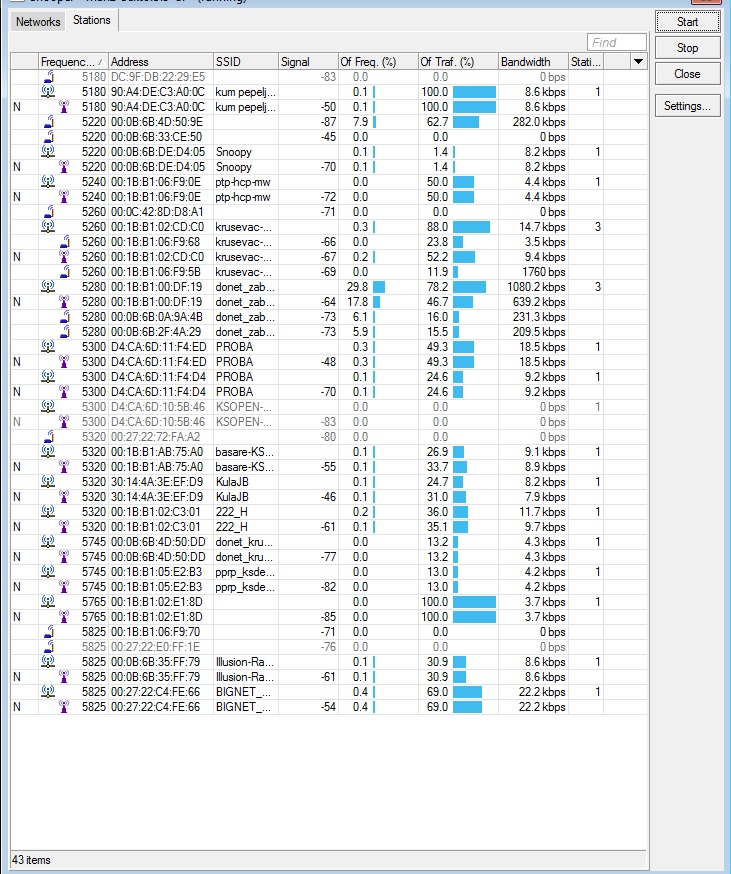Select SSID basare-KS with signal -55
Screen dimensions: 731x874
(245, 467)
